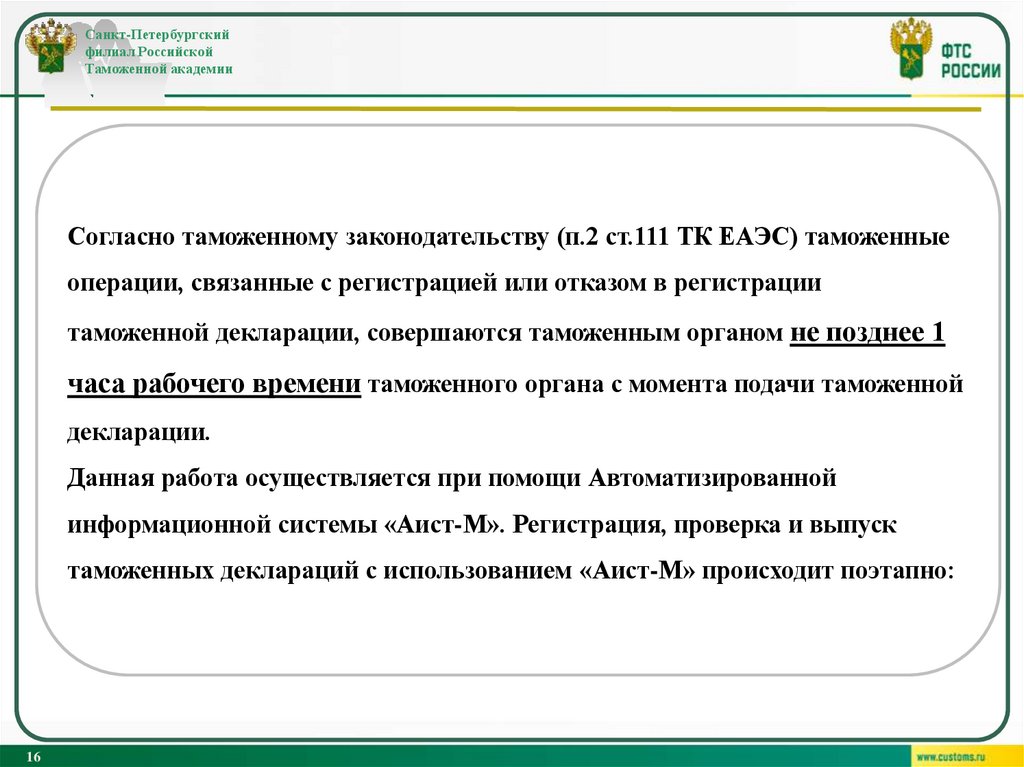Image resolution: width=1024 pixels, height=767 pixels.
Task: Click the line starting 'операции, связанные с регистрацией'
Action: [444, 284]
